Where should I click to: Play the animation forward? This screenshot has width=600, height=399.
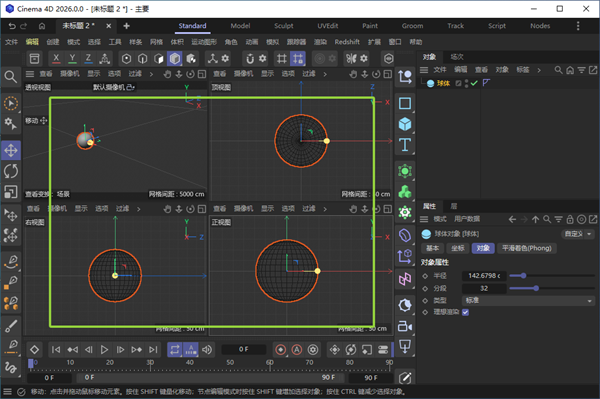click(x=104, y=350)
